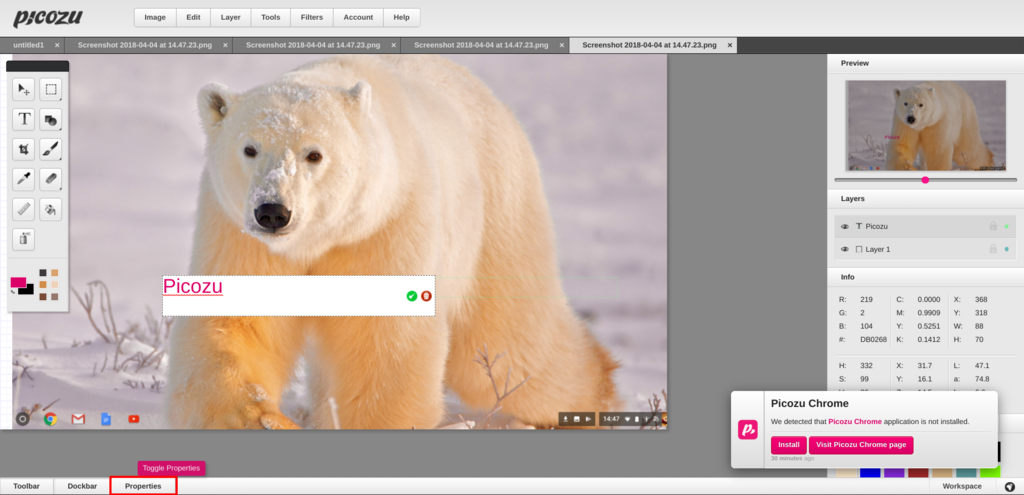The image size is (1024, 495).
Task: Close the untitled1 tab
Action: click(x=57, y=45)
